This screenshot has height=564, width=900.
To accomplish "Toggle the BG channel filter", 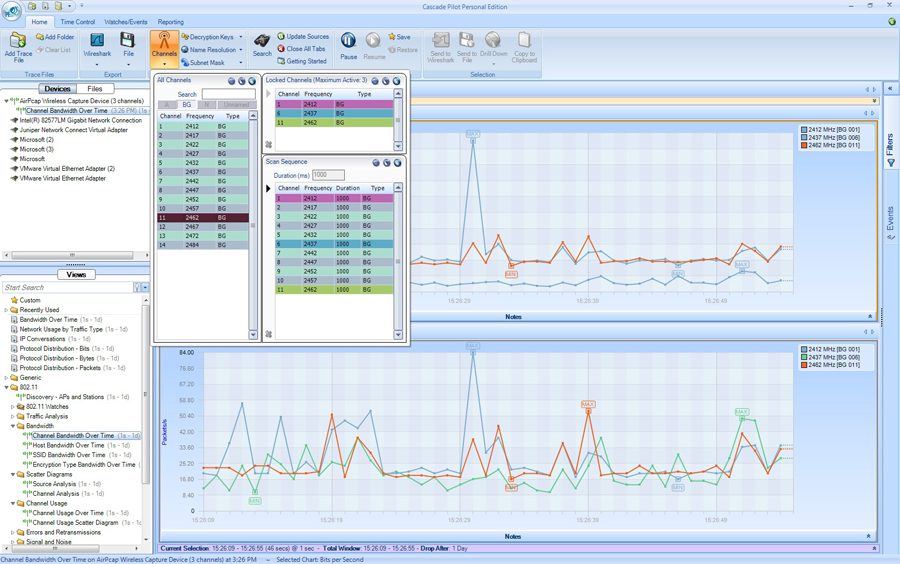I will tap(187, 104).
